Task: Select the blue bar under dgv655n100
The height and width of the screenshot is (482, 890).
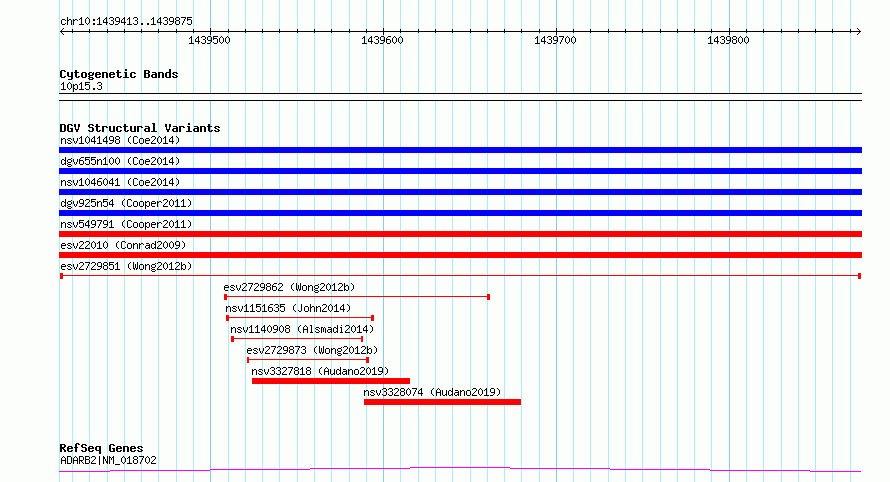Action: pos(460,171)
